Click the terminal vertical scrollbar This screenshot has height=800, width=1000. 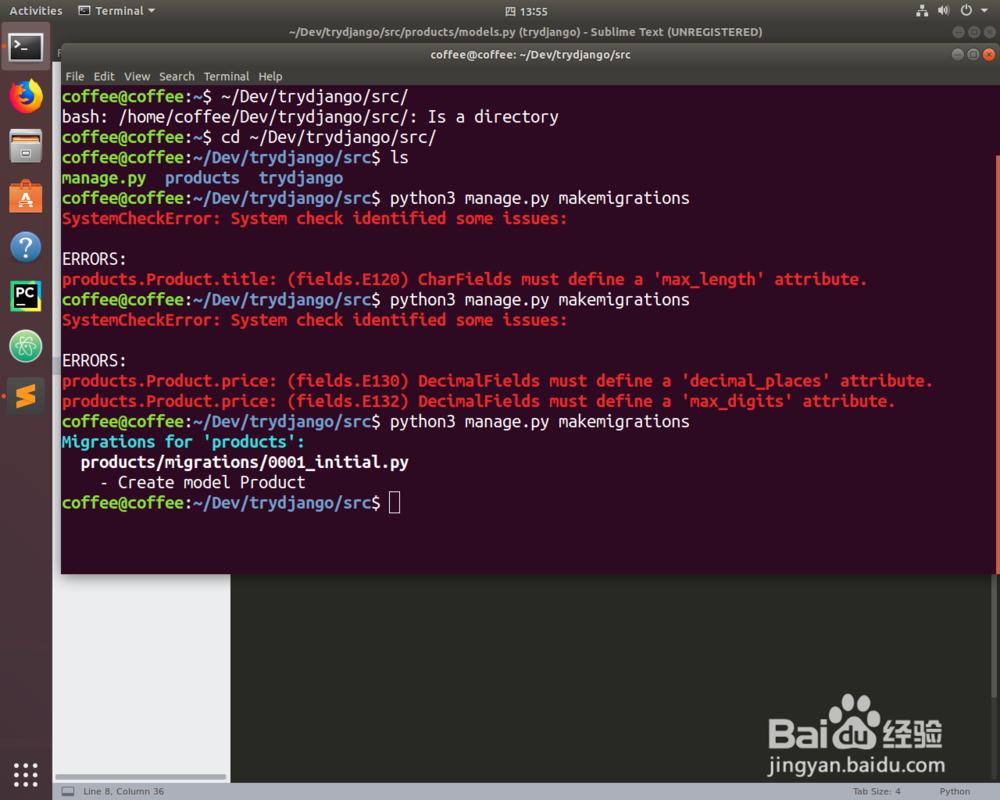(997, 364)
